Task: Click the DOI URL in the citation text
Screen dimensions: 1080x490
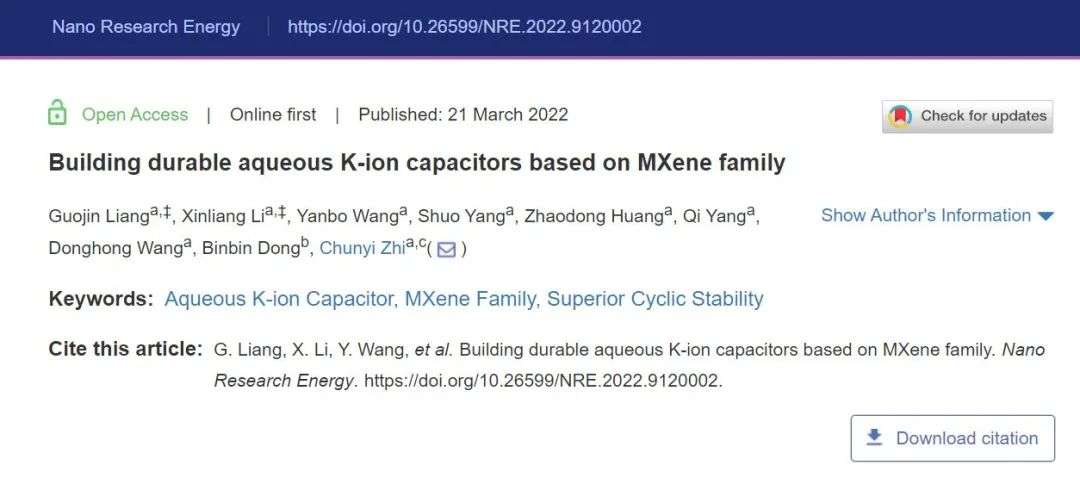Action: coord(543,380)
